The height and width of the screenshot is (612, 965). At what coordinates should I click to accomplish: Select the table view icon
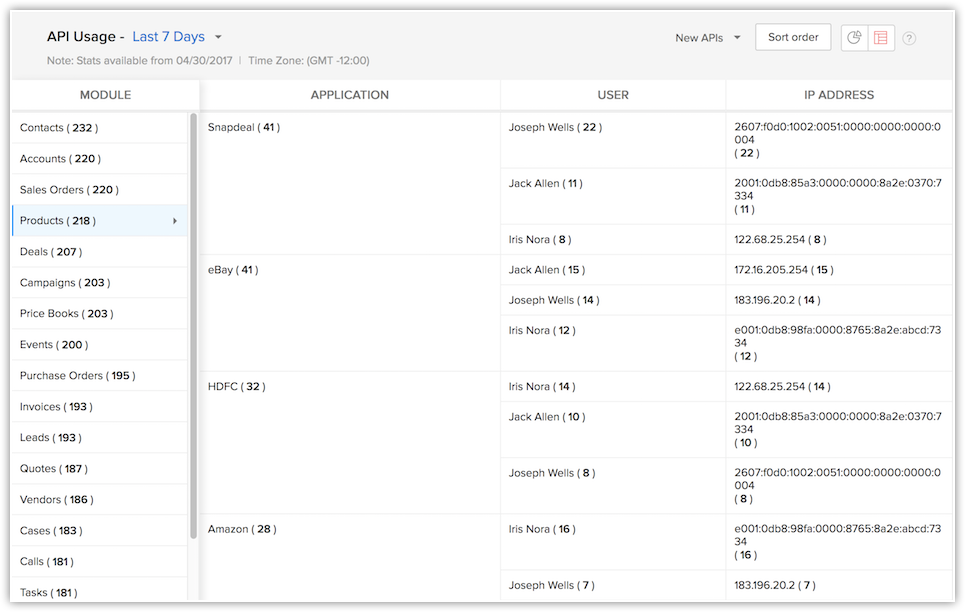pos(880,38)
